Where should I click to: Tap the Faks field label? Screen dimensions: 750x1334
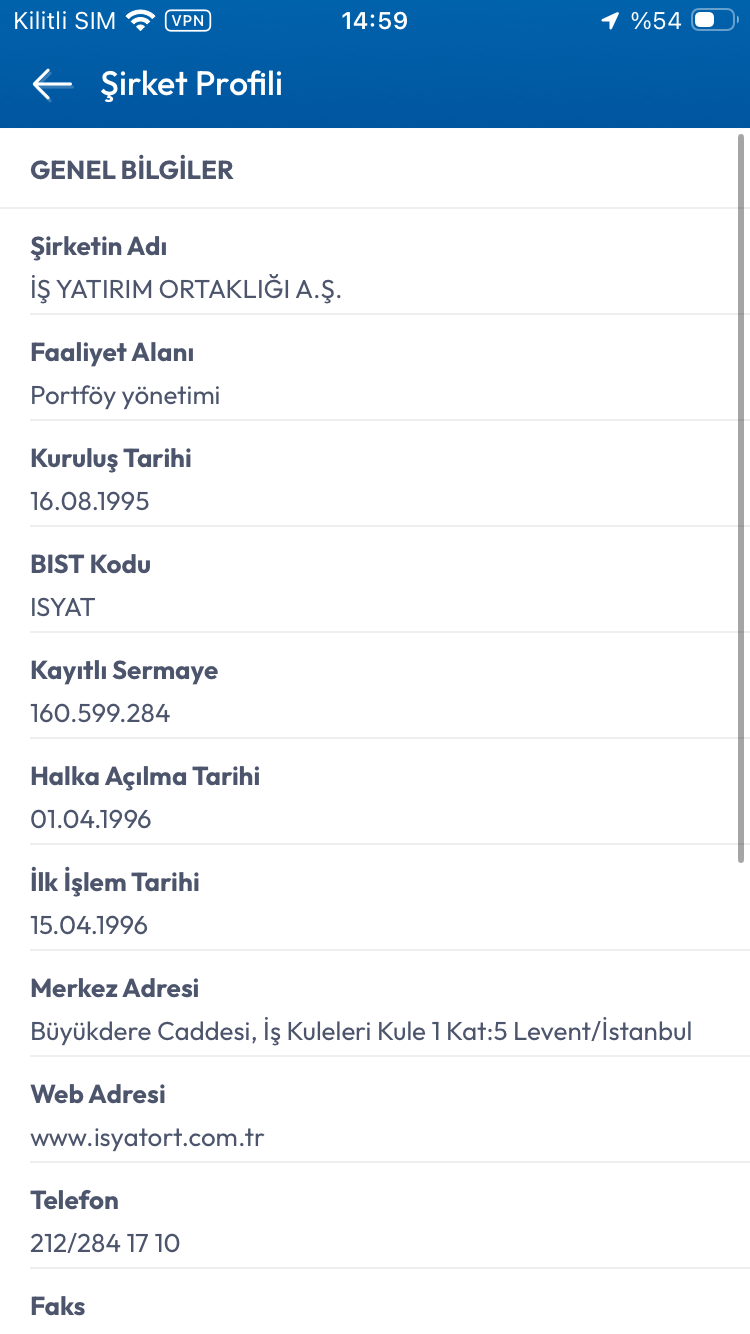click(x=58, y=1306)
